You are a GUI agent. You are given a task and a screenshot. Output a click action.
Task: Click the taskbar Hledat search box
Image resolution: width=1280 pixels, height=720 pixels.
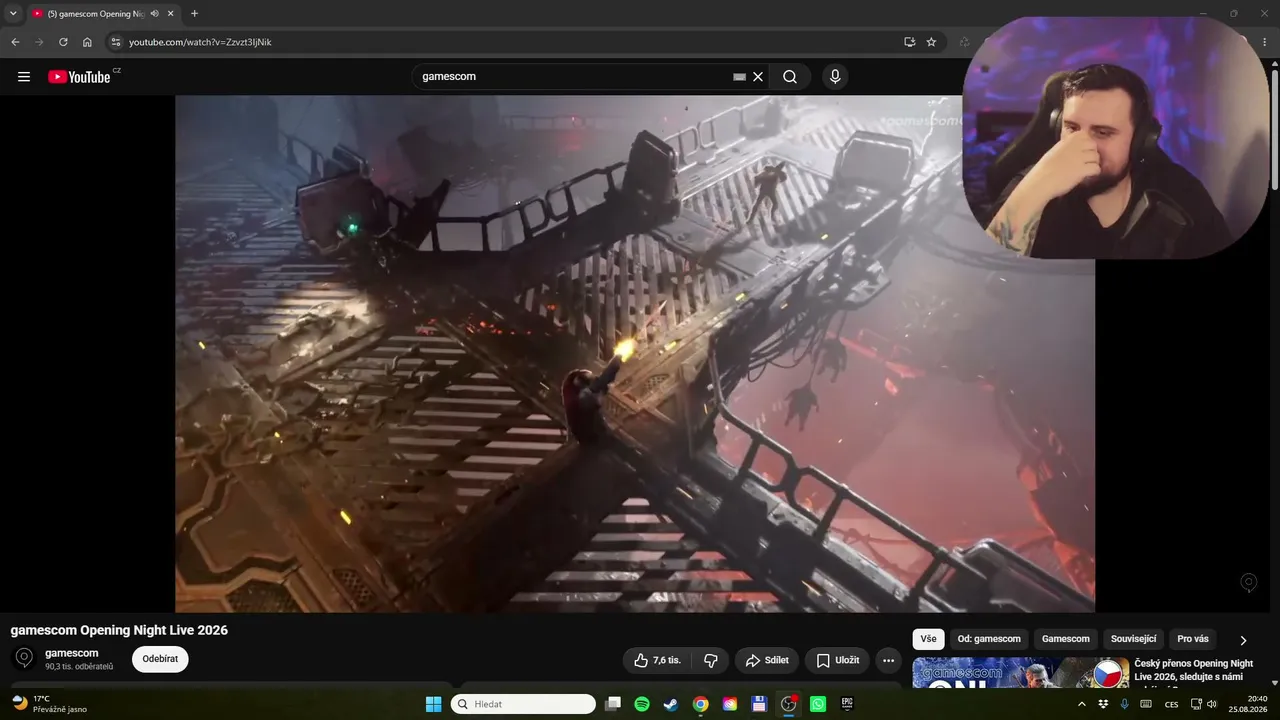(523, 704)
